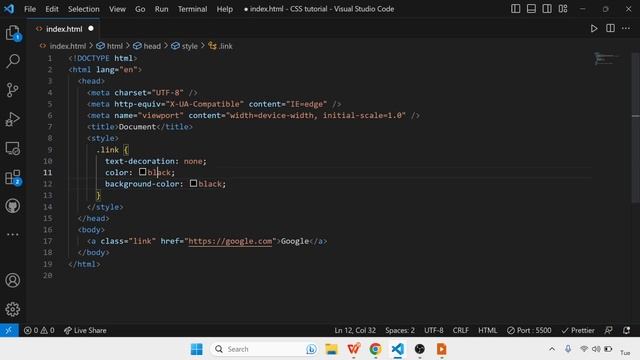Viewport: 640px width, 360px height.
Task: Show hidden icons chevron in system tray
Action: pyautogui.click(x=552, y=349)
